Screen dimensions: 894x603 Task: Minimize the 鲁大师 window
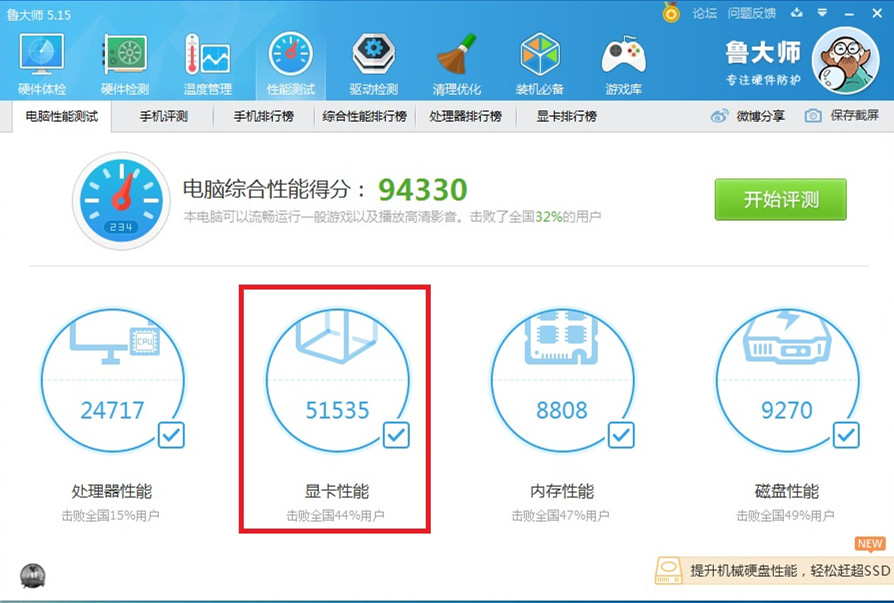coord(849,13)
